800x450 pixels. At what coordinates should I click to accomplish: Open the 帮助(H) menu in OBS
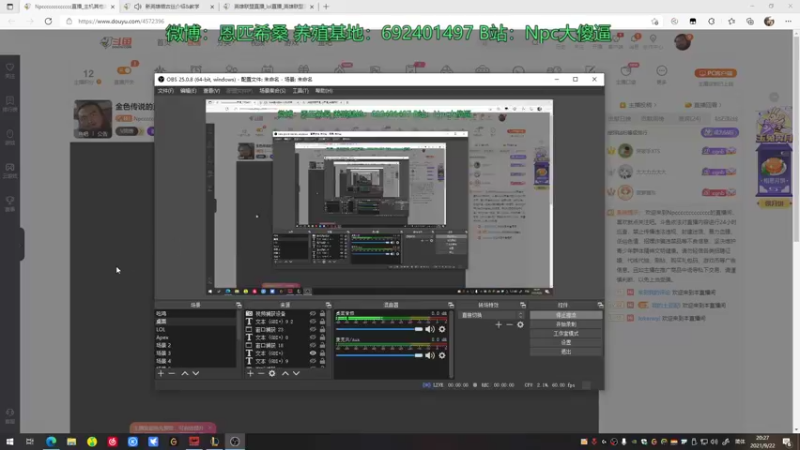[x=323, y=91]
